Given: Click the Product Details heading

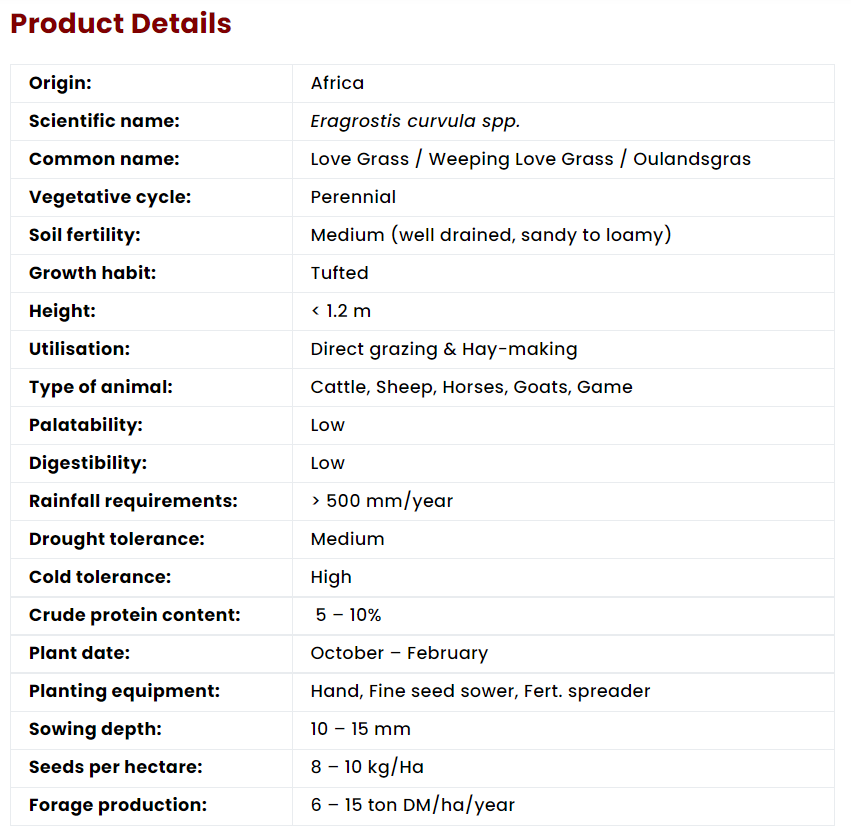Looking at the screenshot, I should coord(120,23).
